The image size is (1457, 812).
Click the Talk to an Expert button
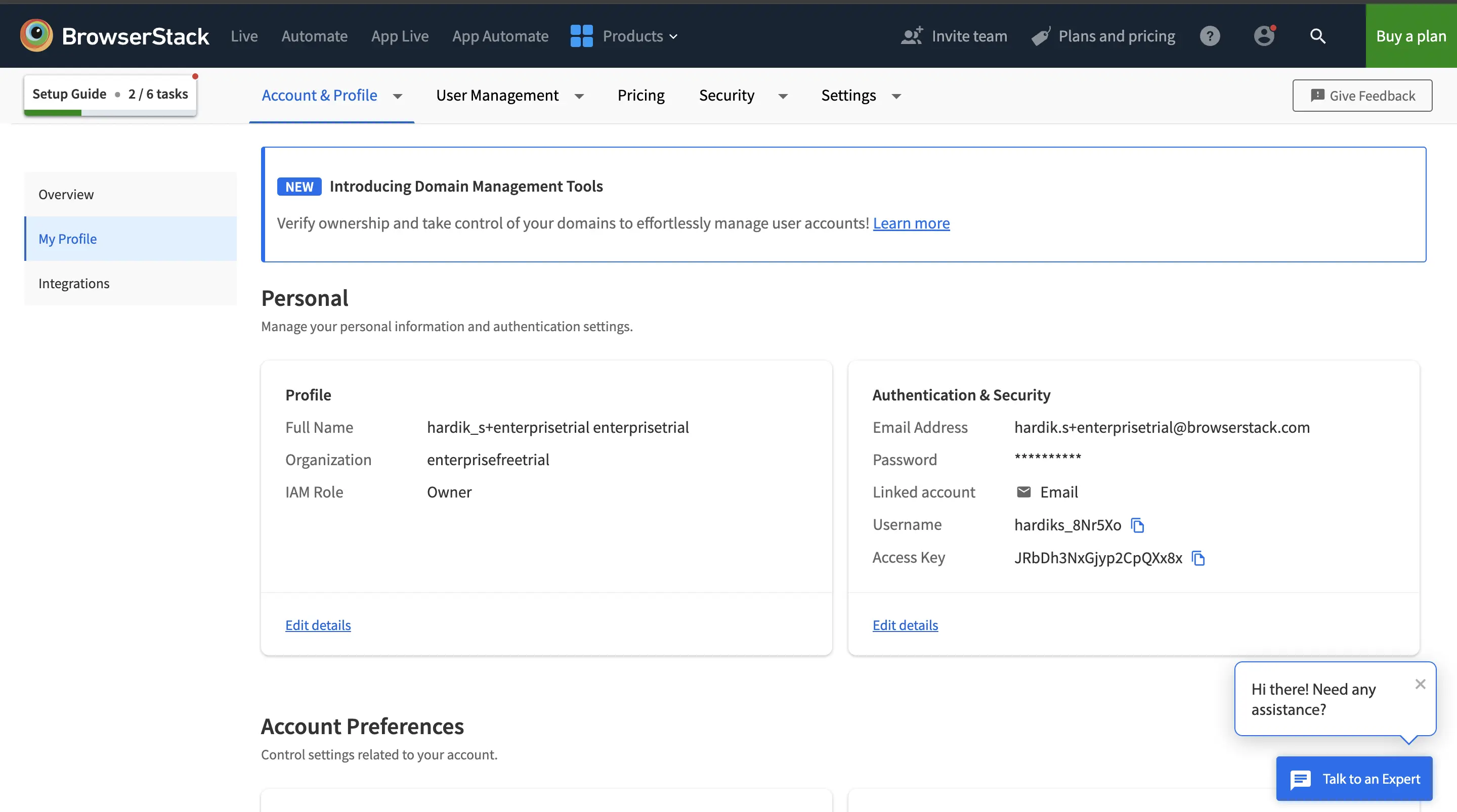(x=1354, y=779)
